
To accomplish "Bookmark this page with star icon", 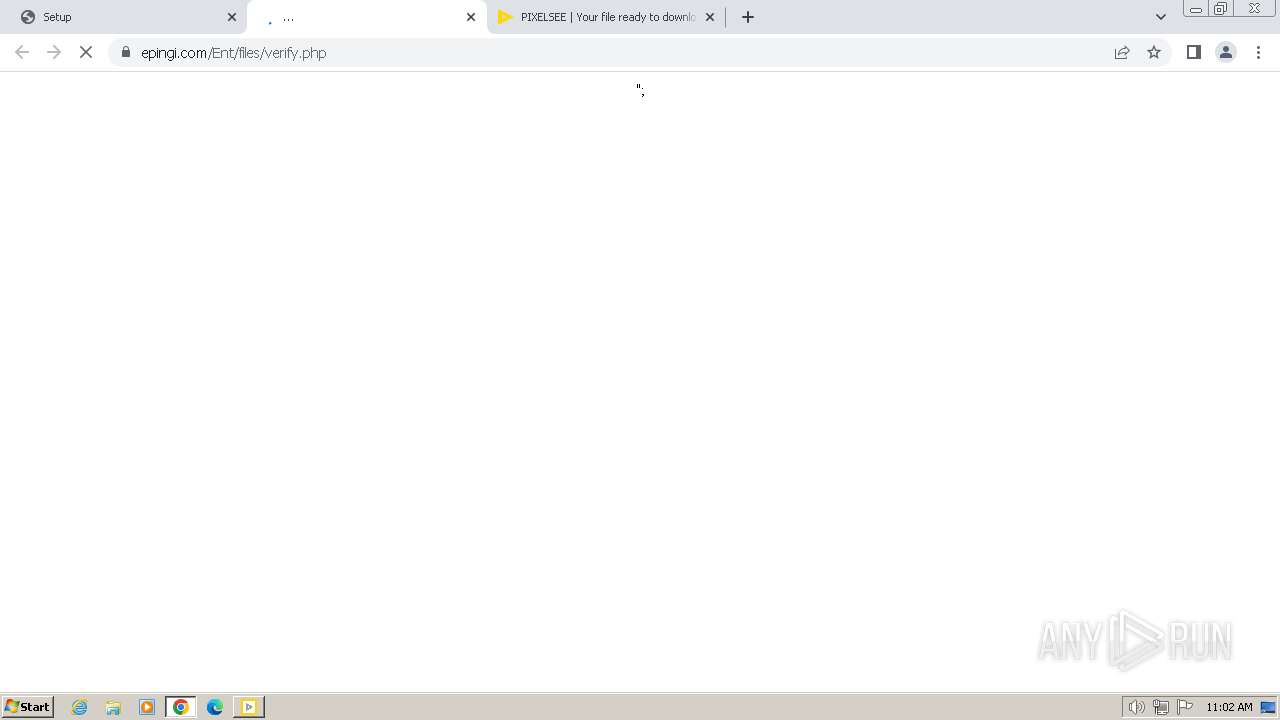I will [1154, 52].
